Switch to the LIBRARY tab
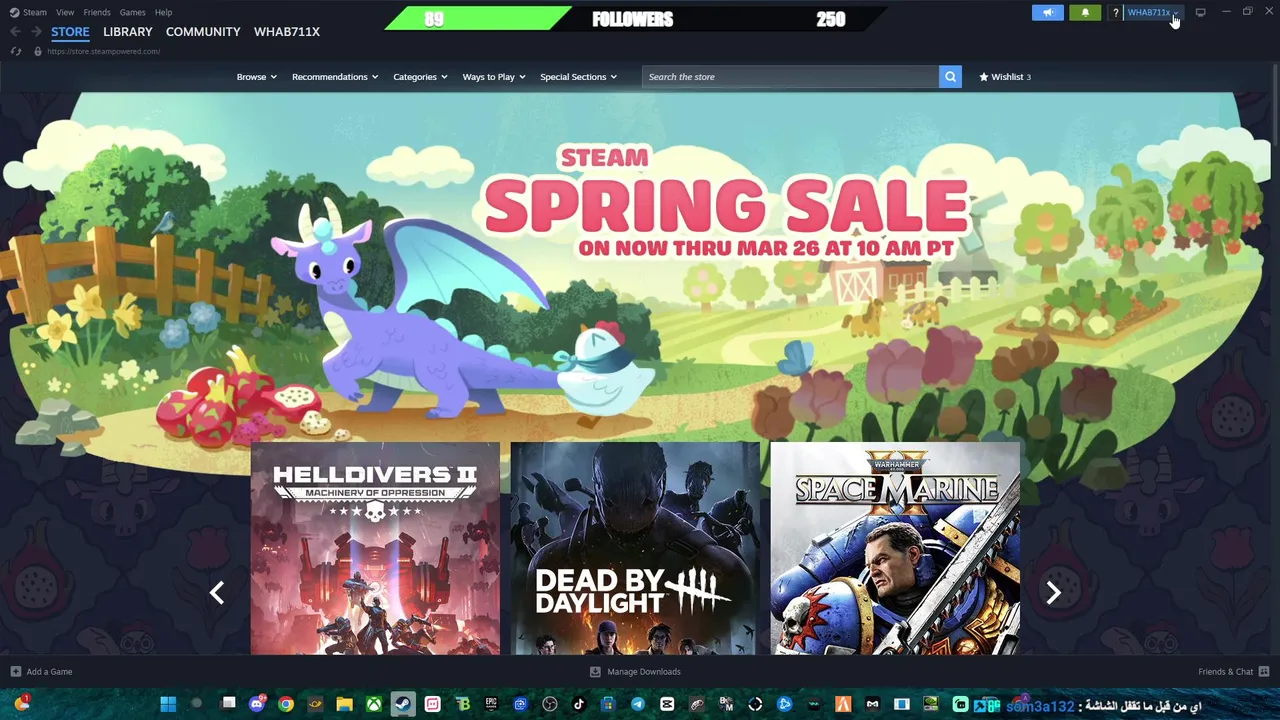 tap(128, 31)
